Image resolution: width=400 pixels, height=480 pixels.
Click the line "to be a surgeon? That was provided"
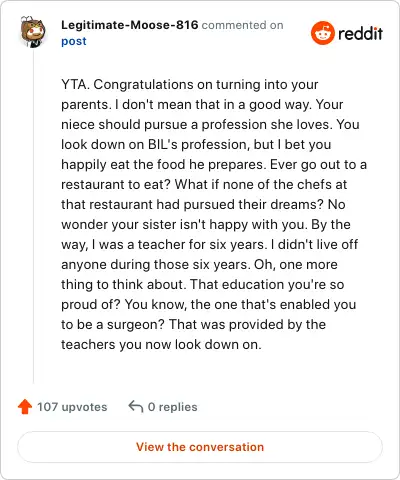pyautogui.click(x=193, y=325)
